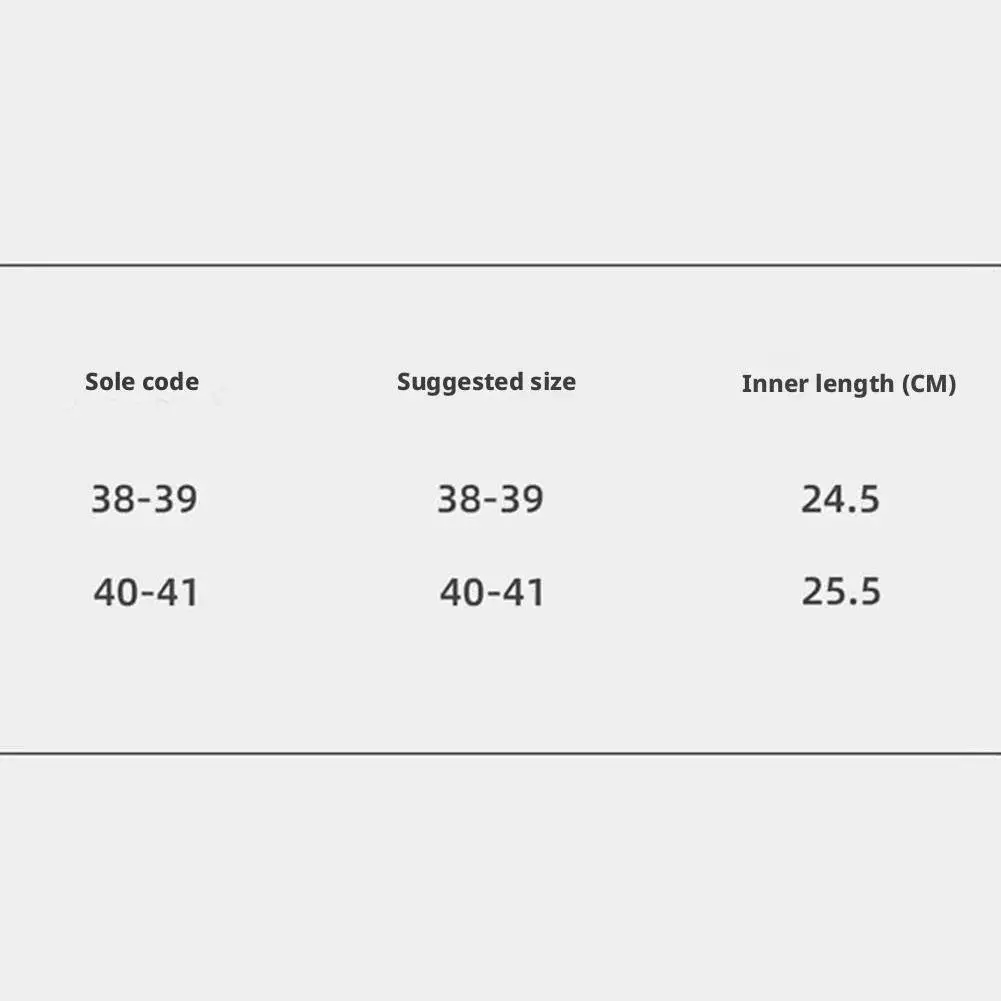Click the word "size" in the header
Viewport: 1001px width, 1001px height.
(553, 382)
